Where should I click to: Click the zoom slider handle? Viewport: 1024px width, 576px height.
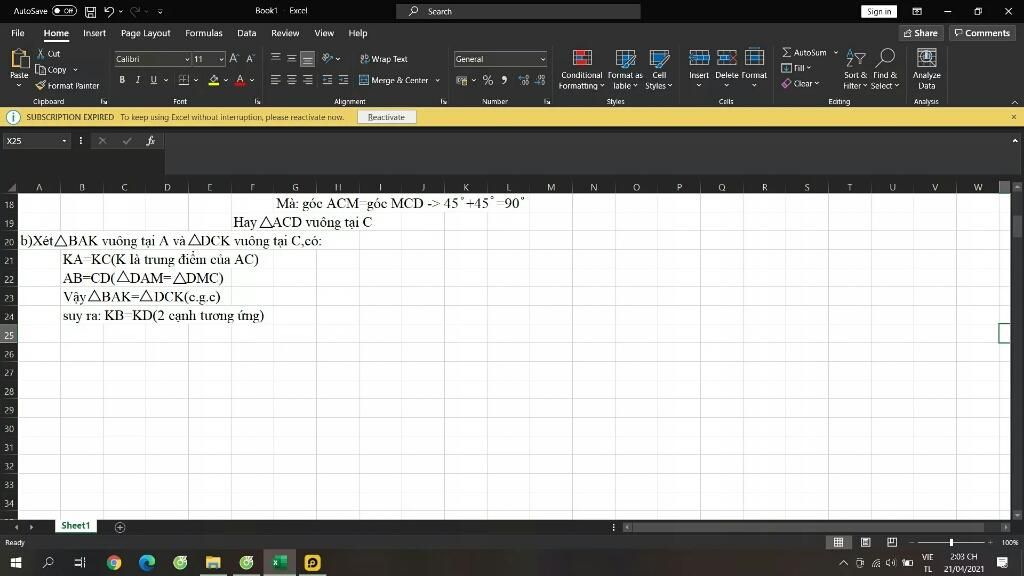click(951, 542)
